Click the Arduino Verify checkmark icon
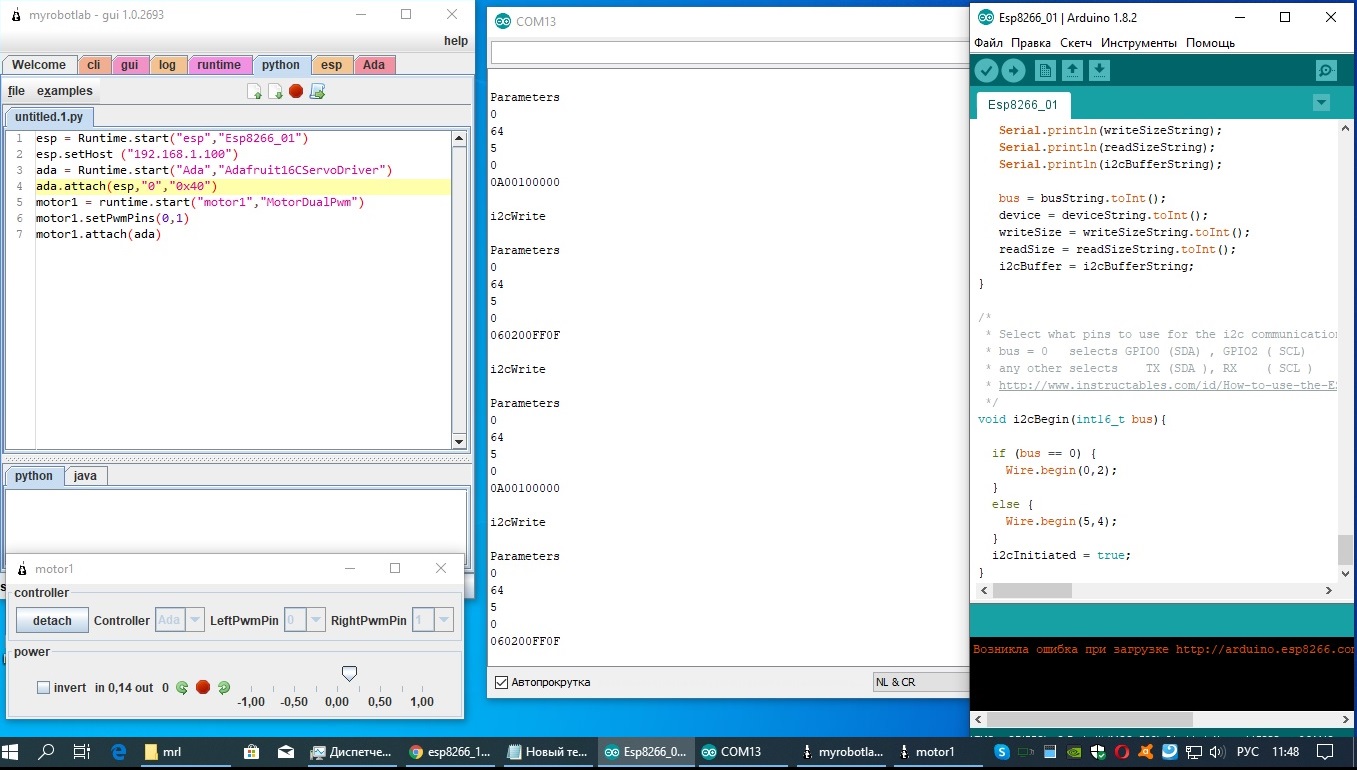Viewport: 1357px width, 770px height. [987, 70]
